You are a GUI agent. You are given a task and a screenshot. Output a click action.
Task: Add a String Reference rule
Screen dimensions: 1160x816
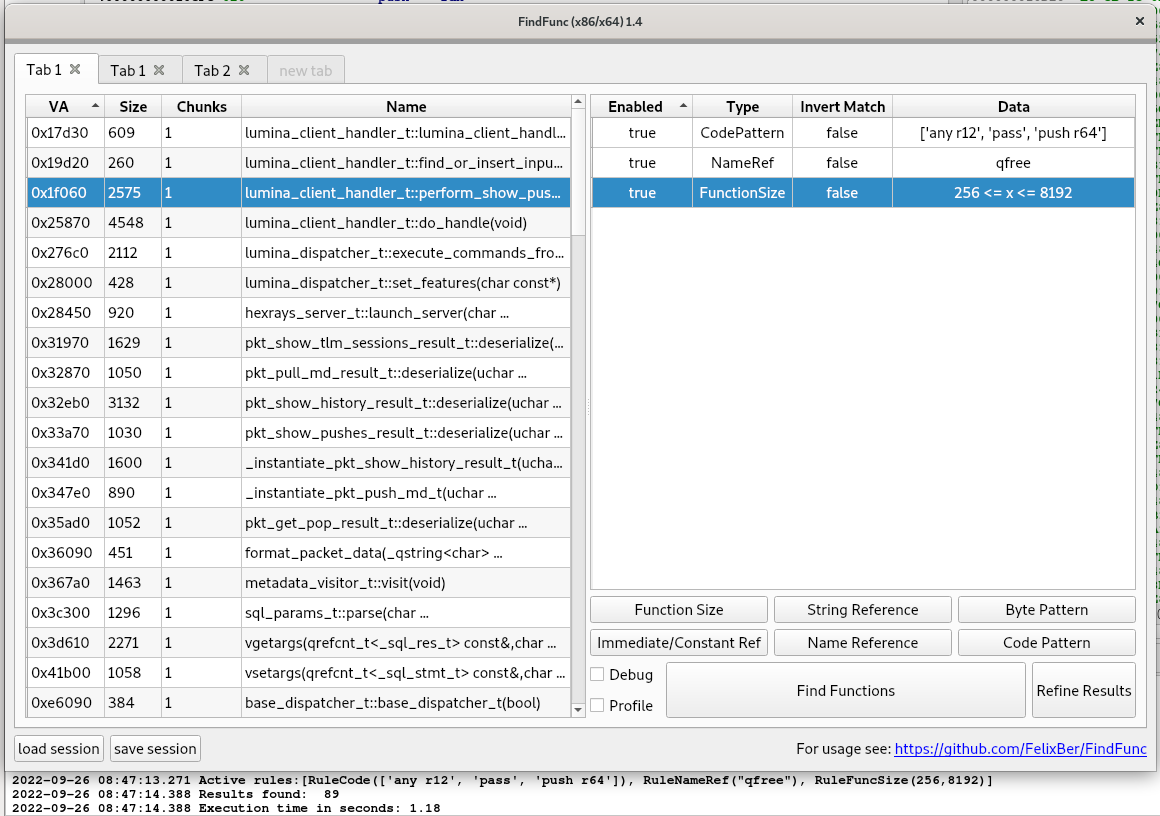862,610
